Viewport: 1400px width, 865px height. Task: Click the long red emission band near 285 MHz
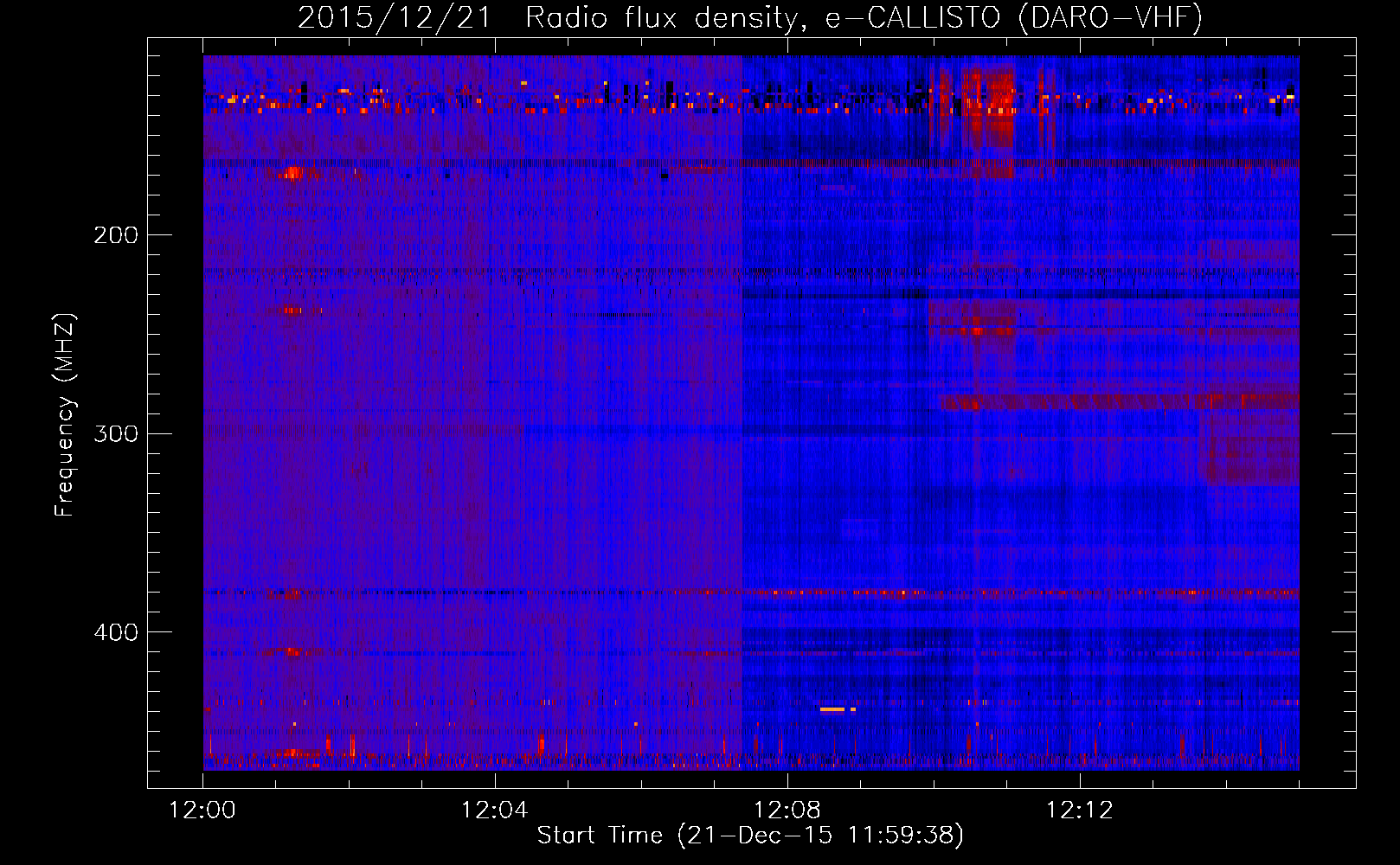click(x=1119, y=401)
